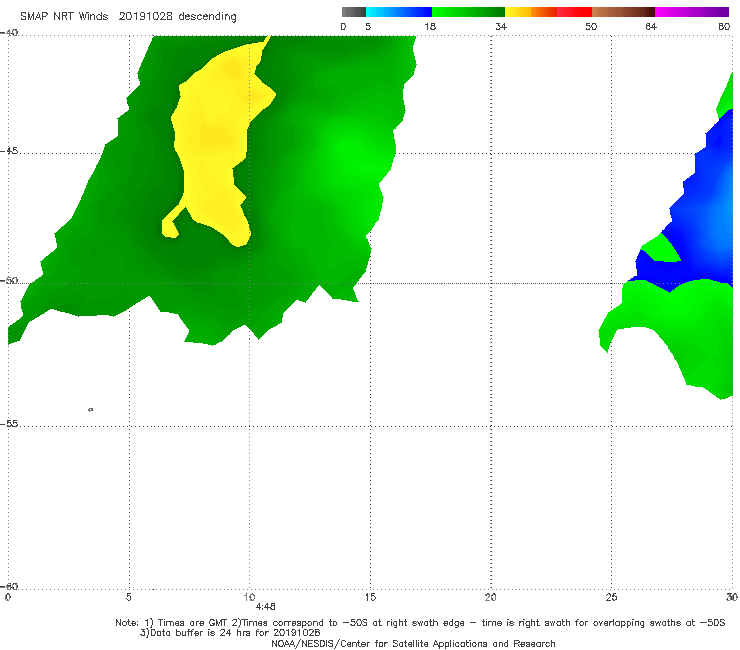Click the word 'descending' in the title
Image resolution: width=740 pixels, height=650 pixels.
click(208, 17)
